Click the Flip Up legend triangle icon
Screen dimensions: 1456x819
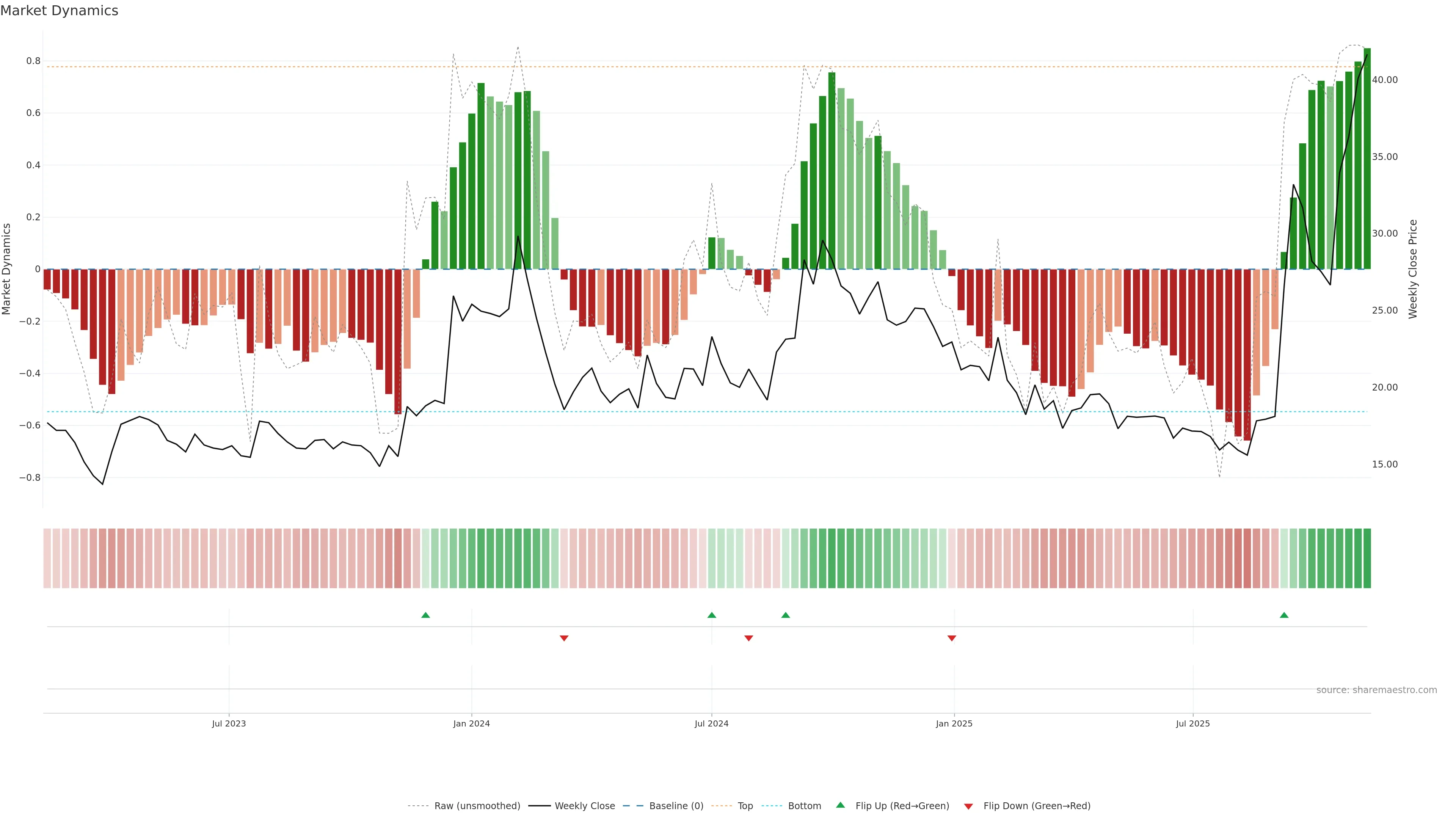(841, 805)
